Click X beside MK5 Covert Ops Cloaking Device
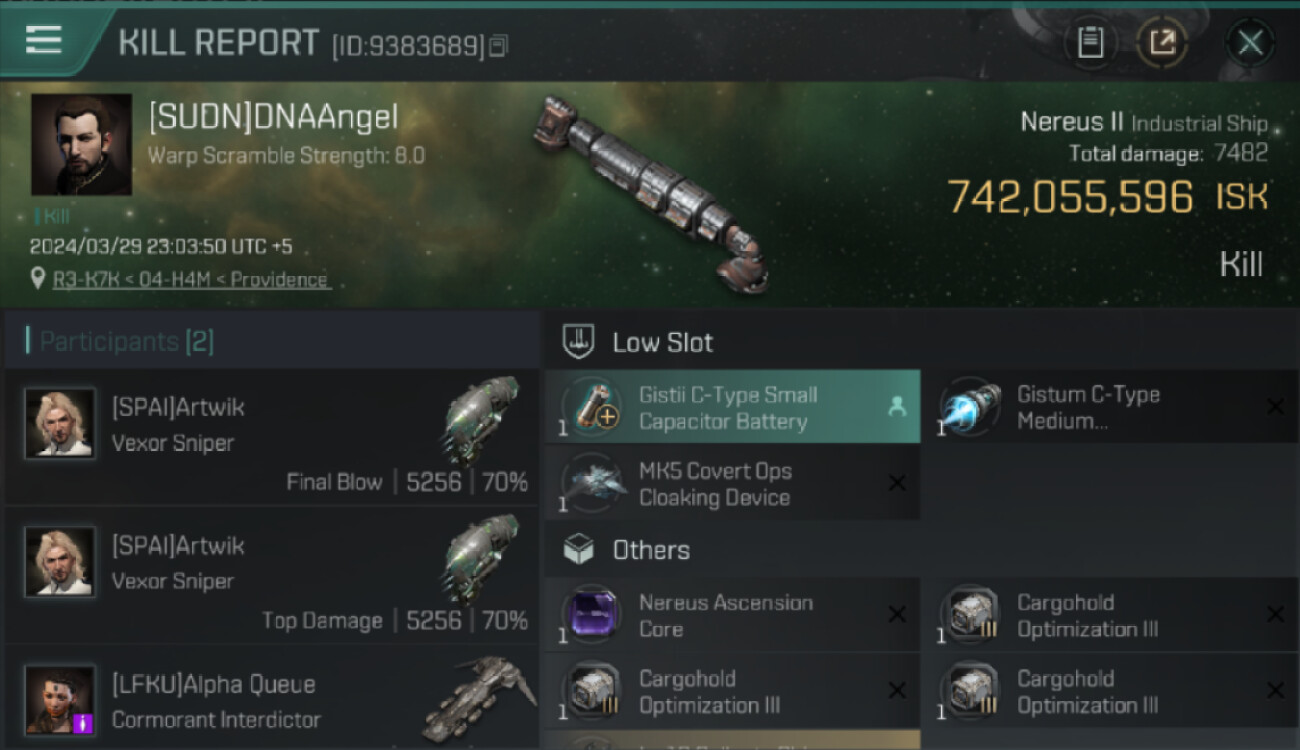1300x750 pixels. [897, 483]
